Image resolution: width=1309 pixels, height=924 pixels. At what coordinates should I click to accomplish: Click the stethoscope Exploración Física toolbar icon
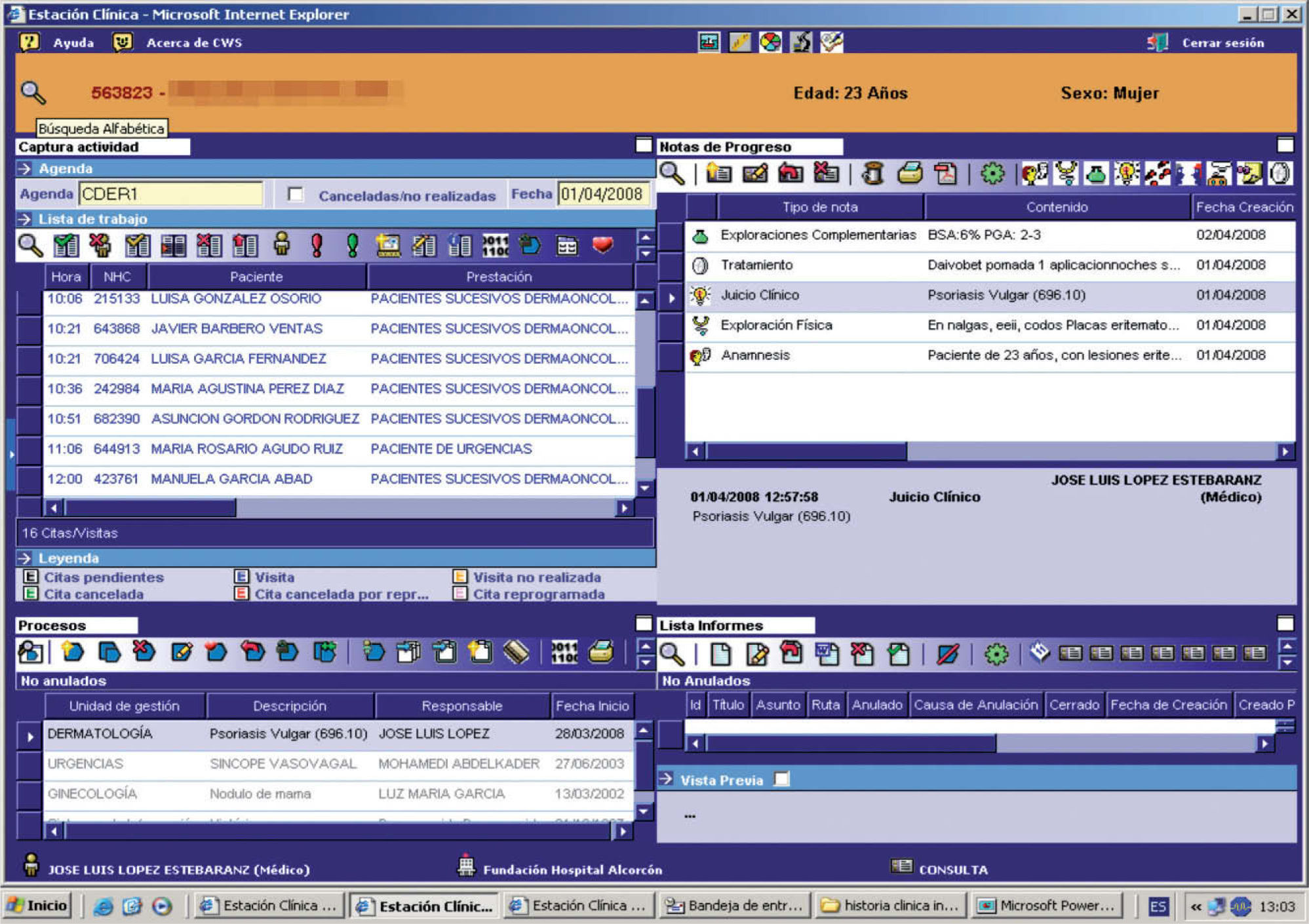(x=1066, y=174)
